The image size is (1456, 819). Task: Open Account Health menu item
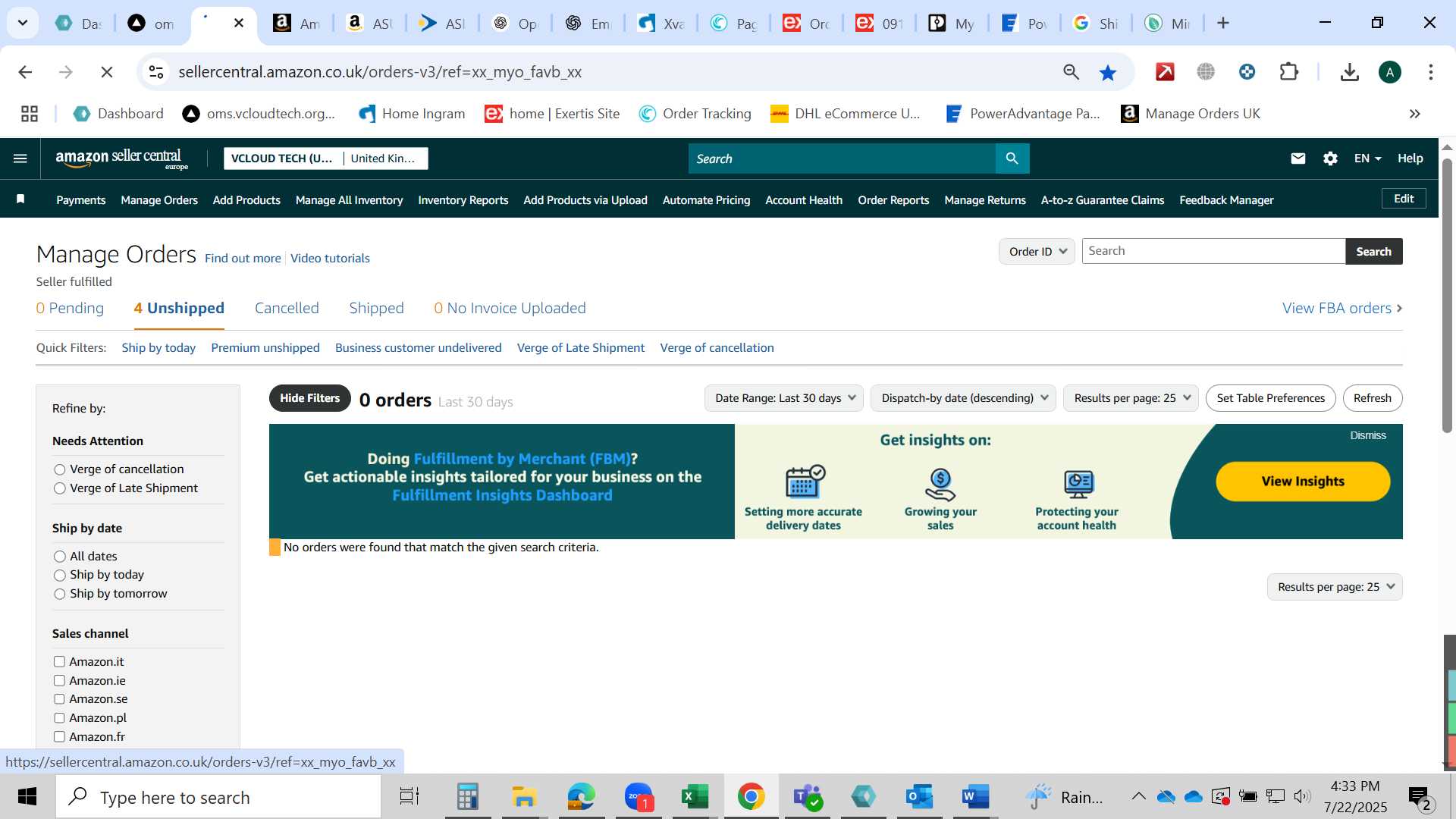tap(804, 200)
